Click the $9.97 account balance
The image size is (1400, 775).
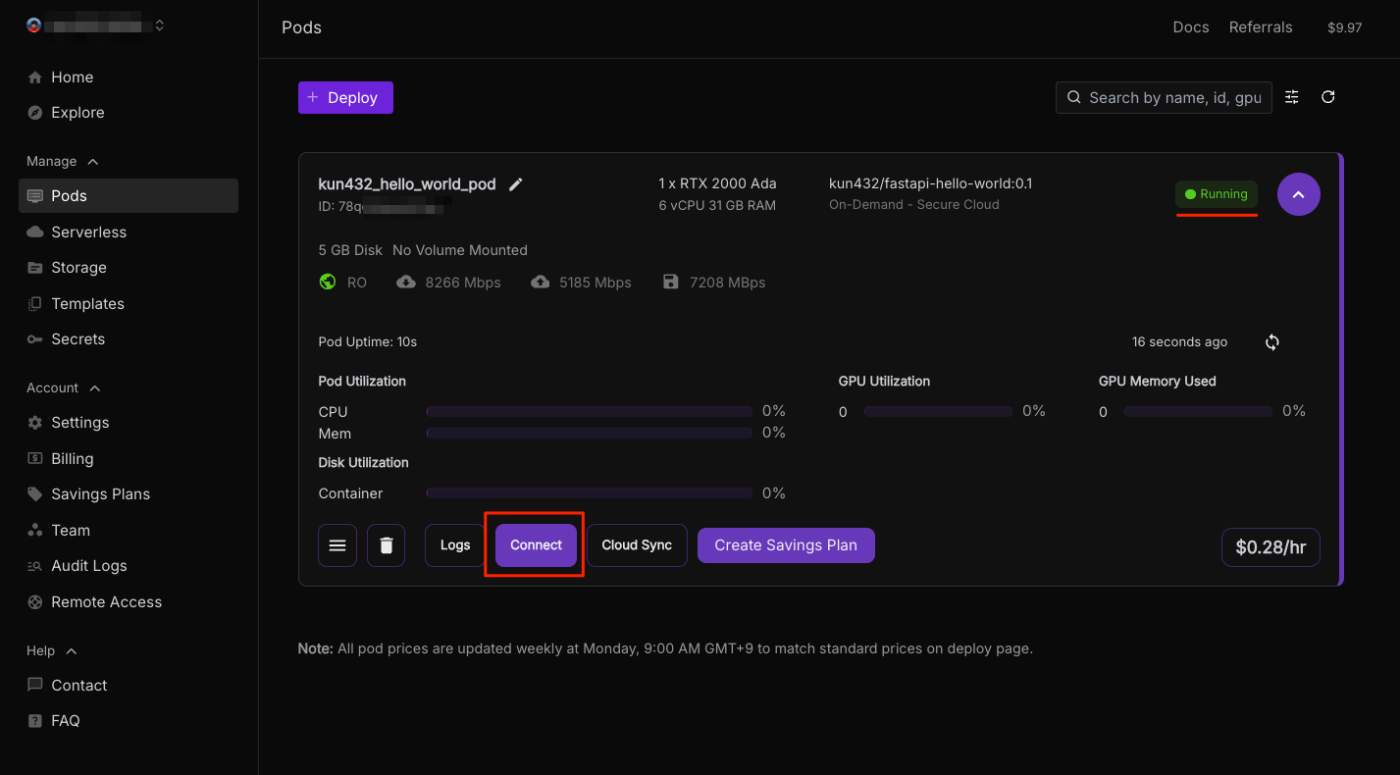click(x=1344, y=28)
